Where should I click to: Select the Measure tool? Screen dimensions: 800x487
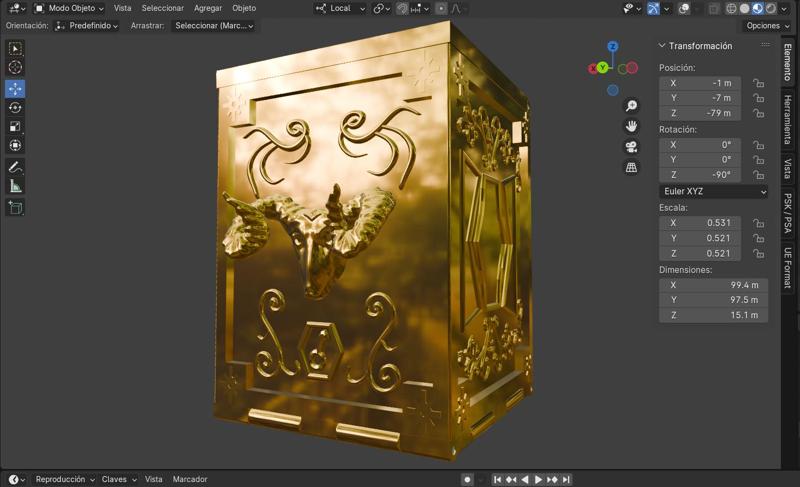pos(15,186)
